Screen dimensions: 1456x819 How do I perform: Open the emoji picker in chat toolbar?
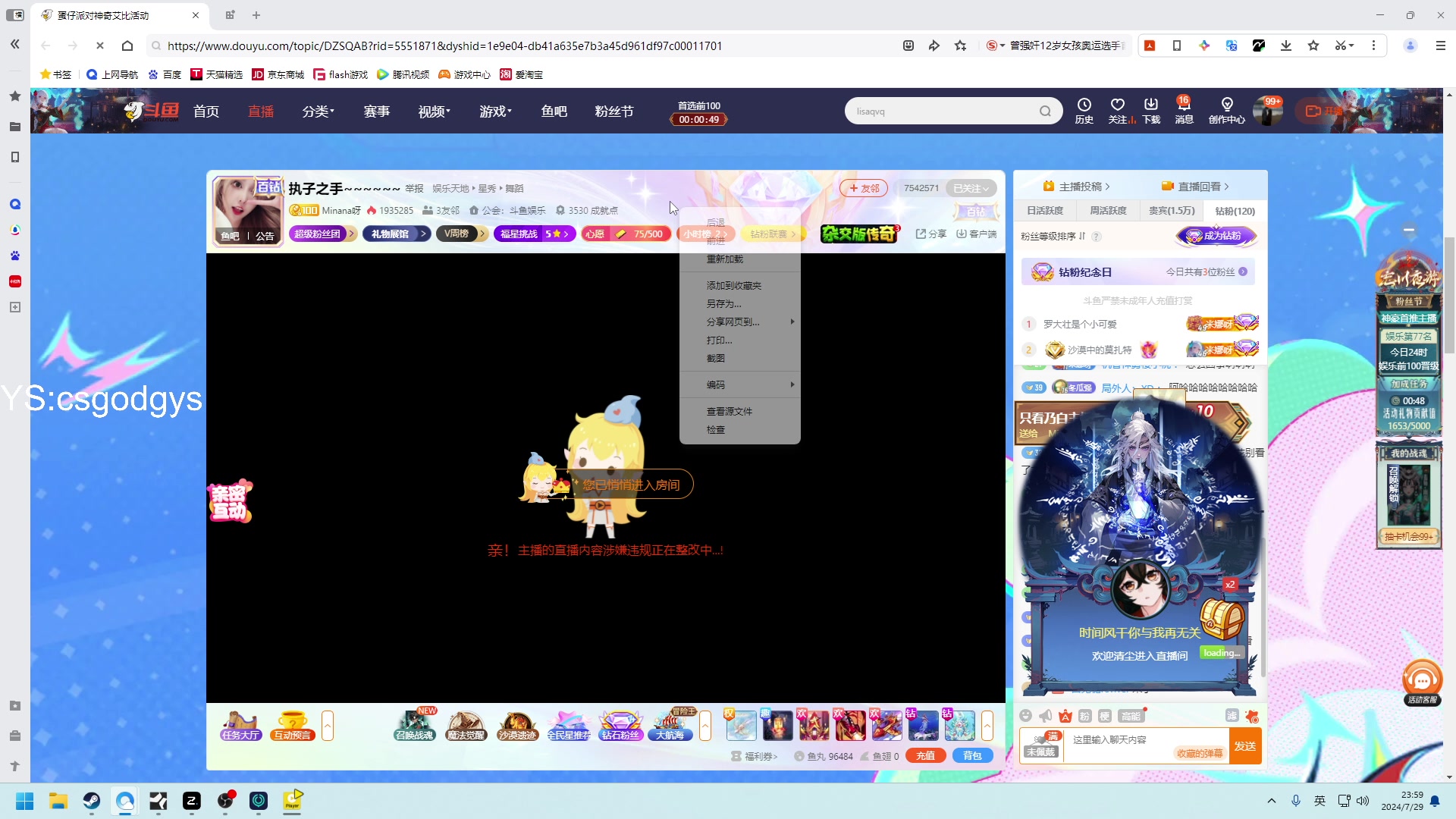click(1025, 716)
